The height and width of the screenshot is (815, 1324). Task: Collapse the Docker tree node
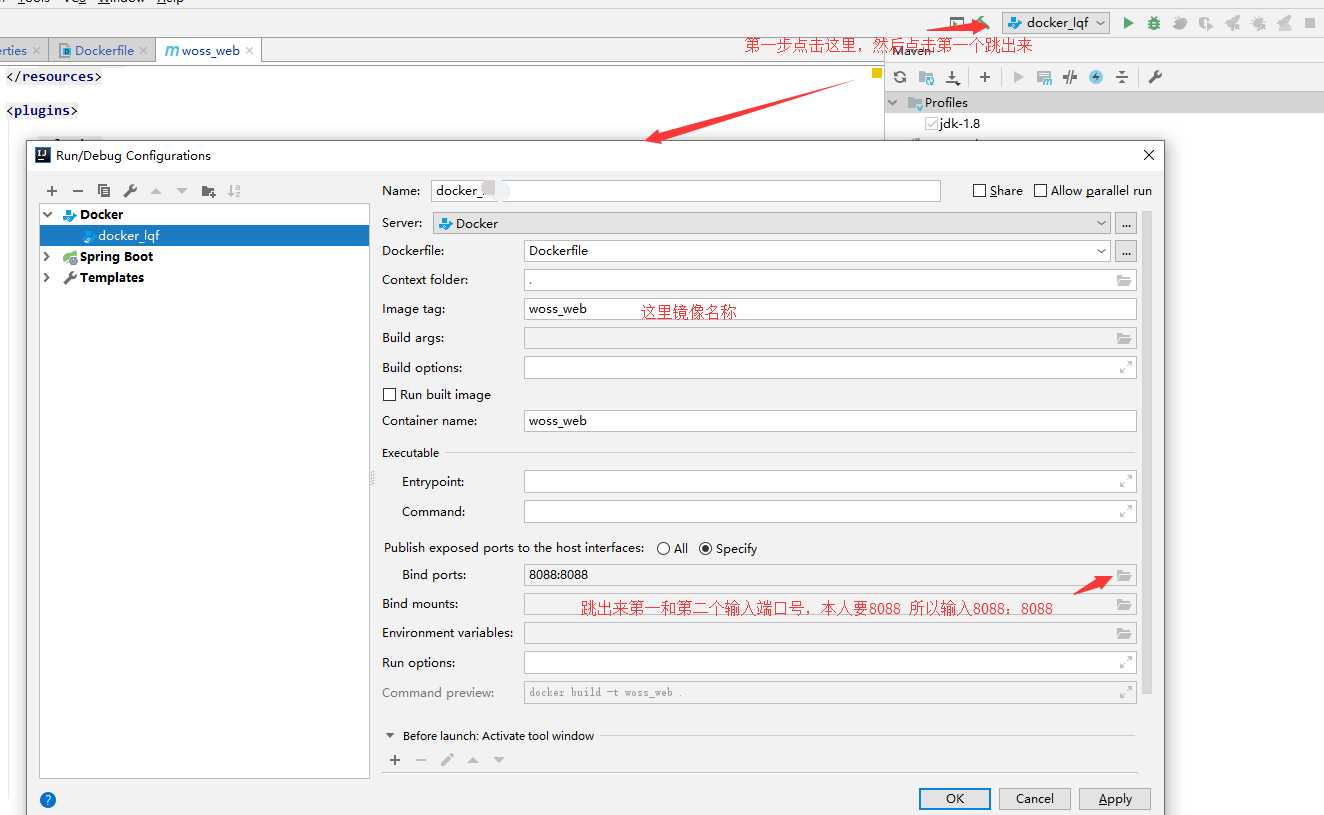pos(47,214)
